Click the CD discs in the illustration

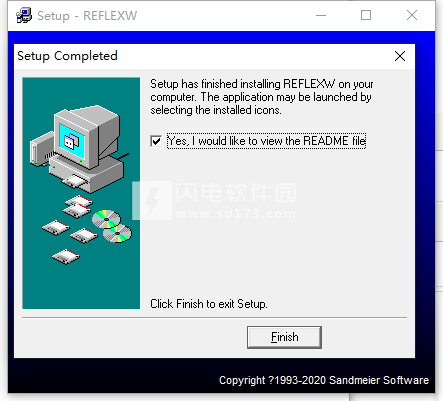tap(112, 226)
